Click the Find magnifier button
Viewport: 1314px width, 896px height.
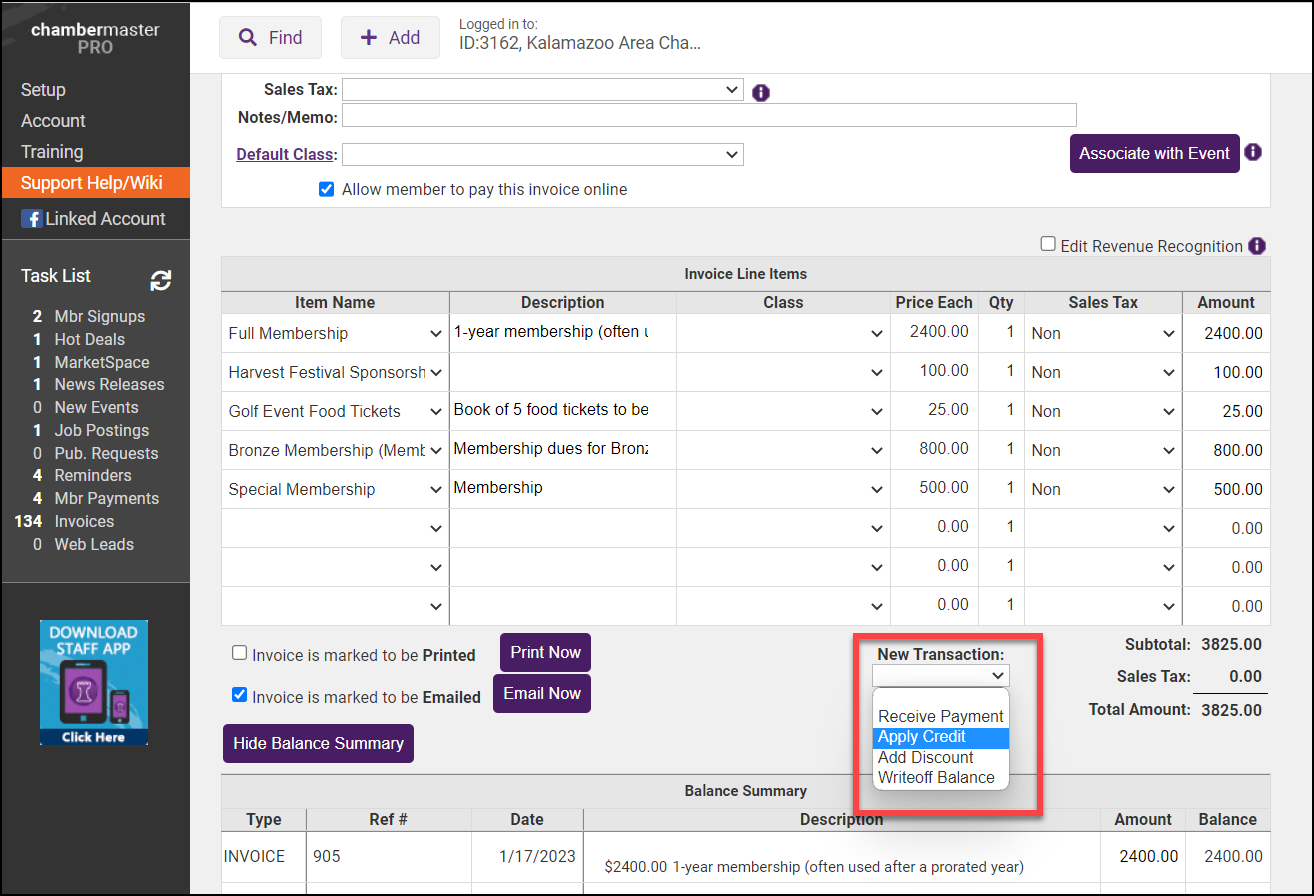[270, 38]
